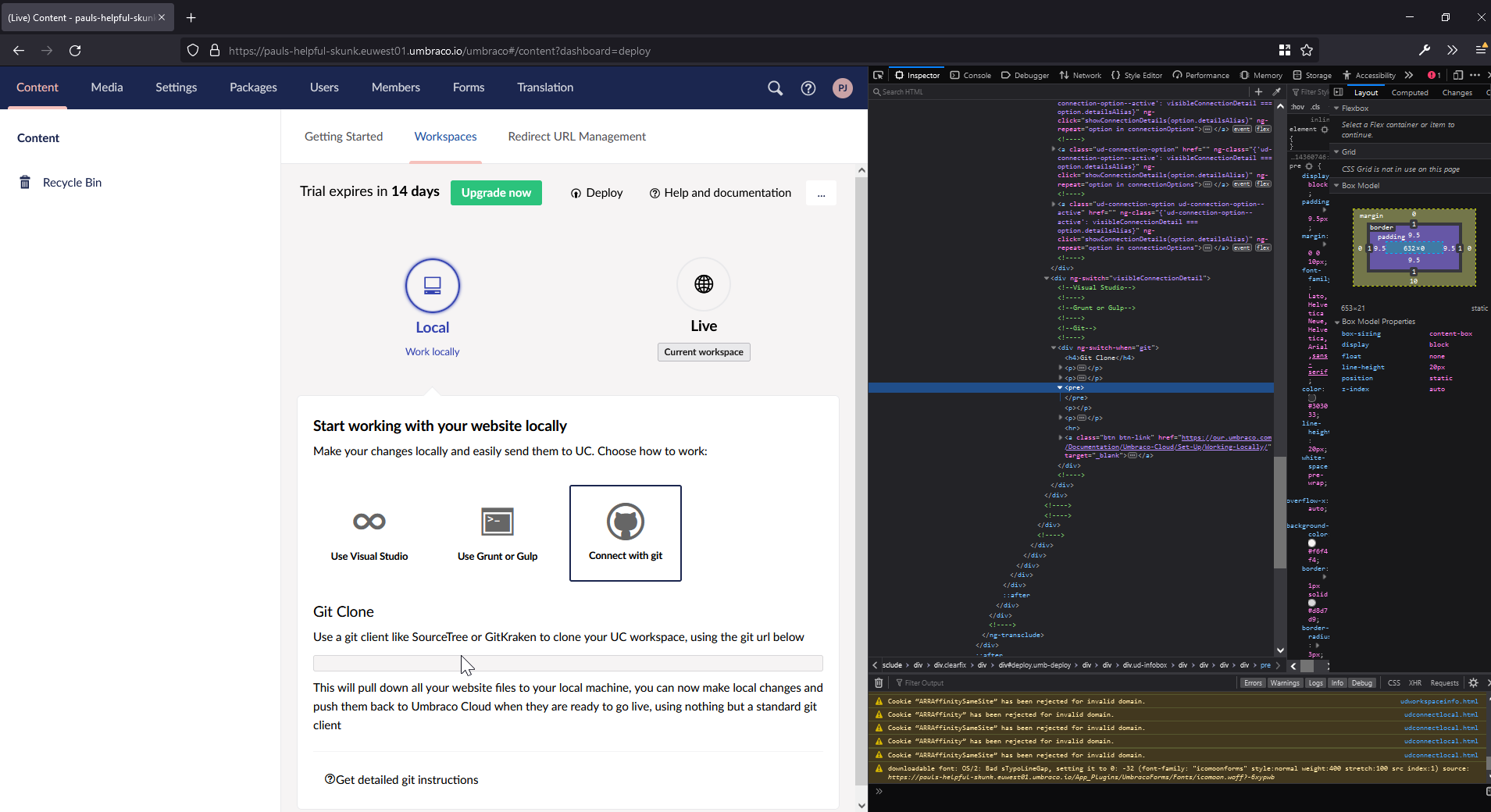Screen dimensions: 1491x812
Task: Select the Live workspace globe icon
Action: (x=704, y=284)
